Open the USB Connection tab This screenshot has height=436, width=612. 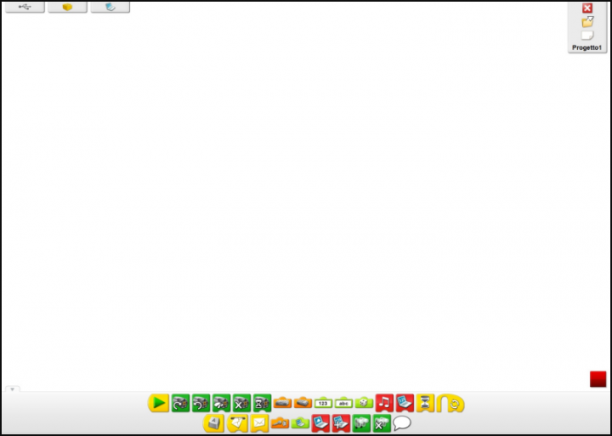point(25,7)
